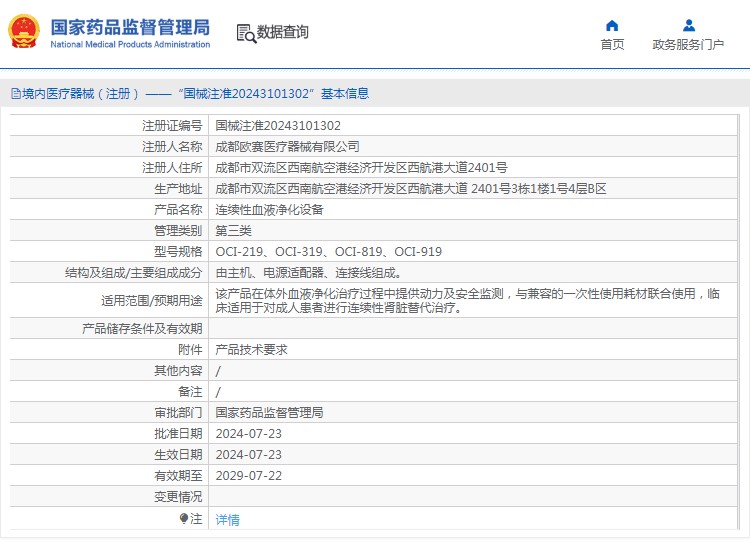Image resolution: width=750 pixels, height=542 pixels.
Task: Click 由主机、电源适配器、连接线组成 text
Action: 309,273
